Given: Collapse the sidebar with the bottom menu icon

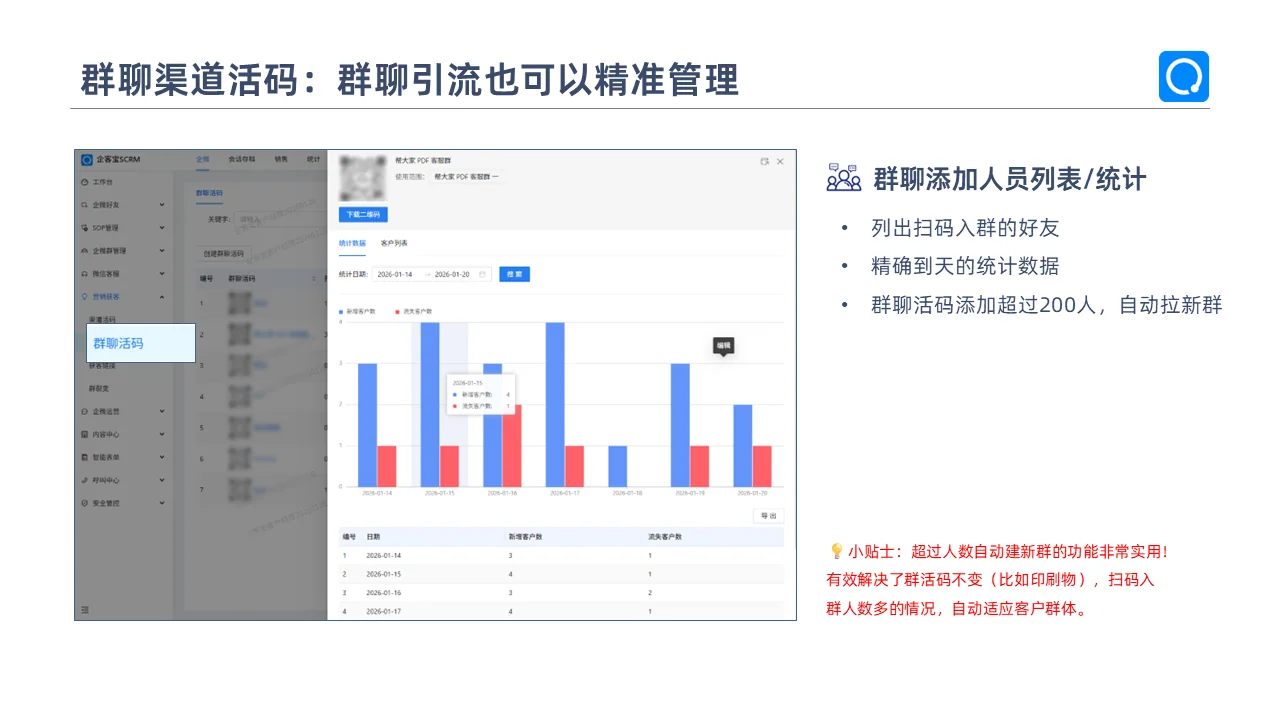Looking at the screenshot, I should (85, 609).
